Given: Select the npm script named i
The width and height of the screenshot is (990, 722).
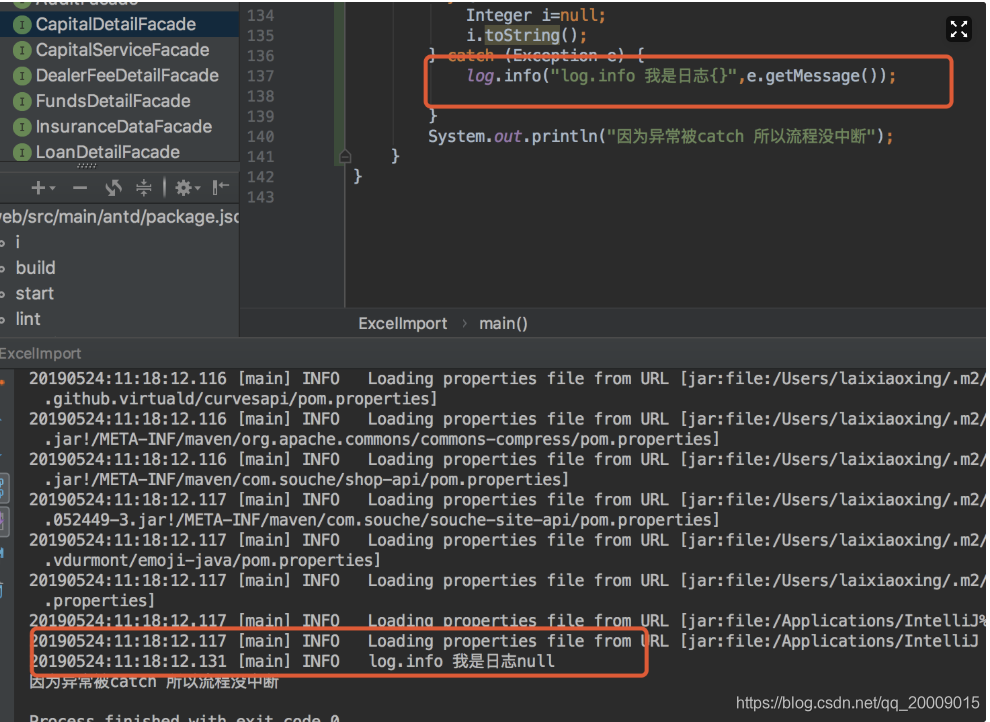Looking at the screenshot, I should point(18,242).
